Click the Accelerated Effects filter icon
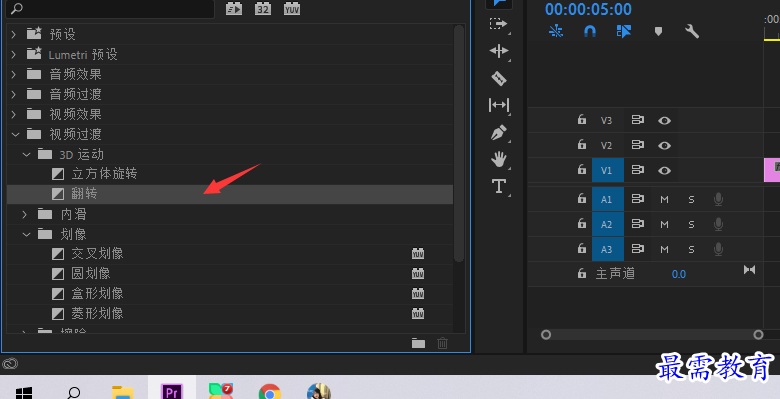The height and width of the screenshot is (399, 780). point(234,8)
